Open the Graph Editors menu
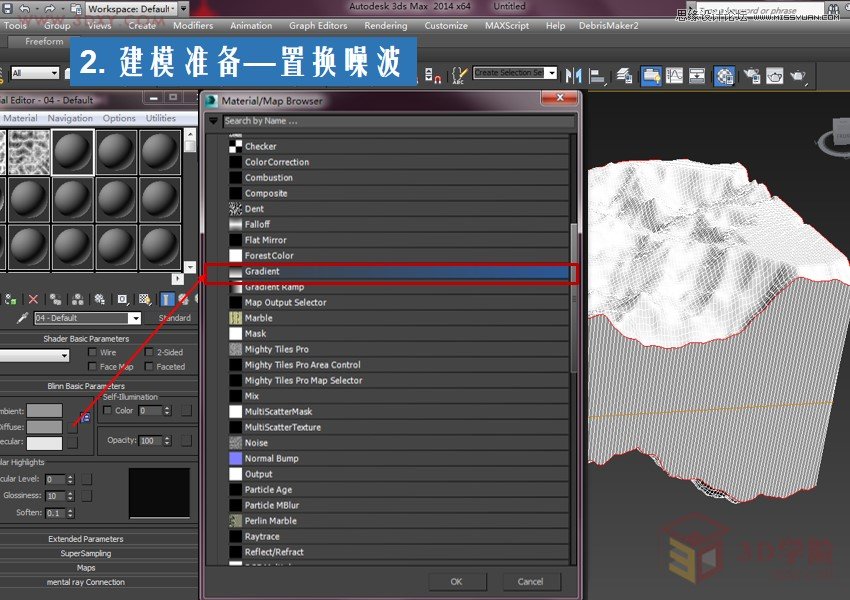850x600 pixels. click(x=318, y=25)
